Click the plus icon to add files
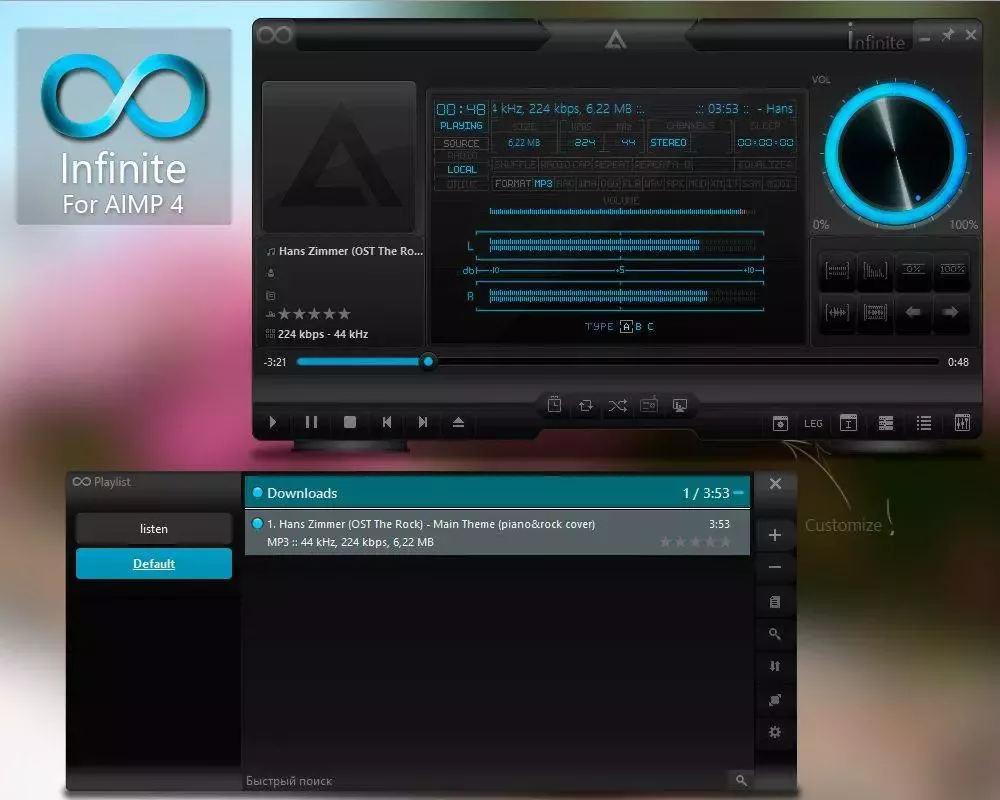This screenshot has width=1000, height=800. click(x=774, y=535)
